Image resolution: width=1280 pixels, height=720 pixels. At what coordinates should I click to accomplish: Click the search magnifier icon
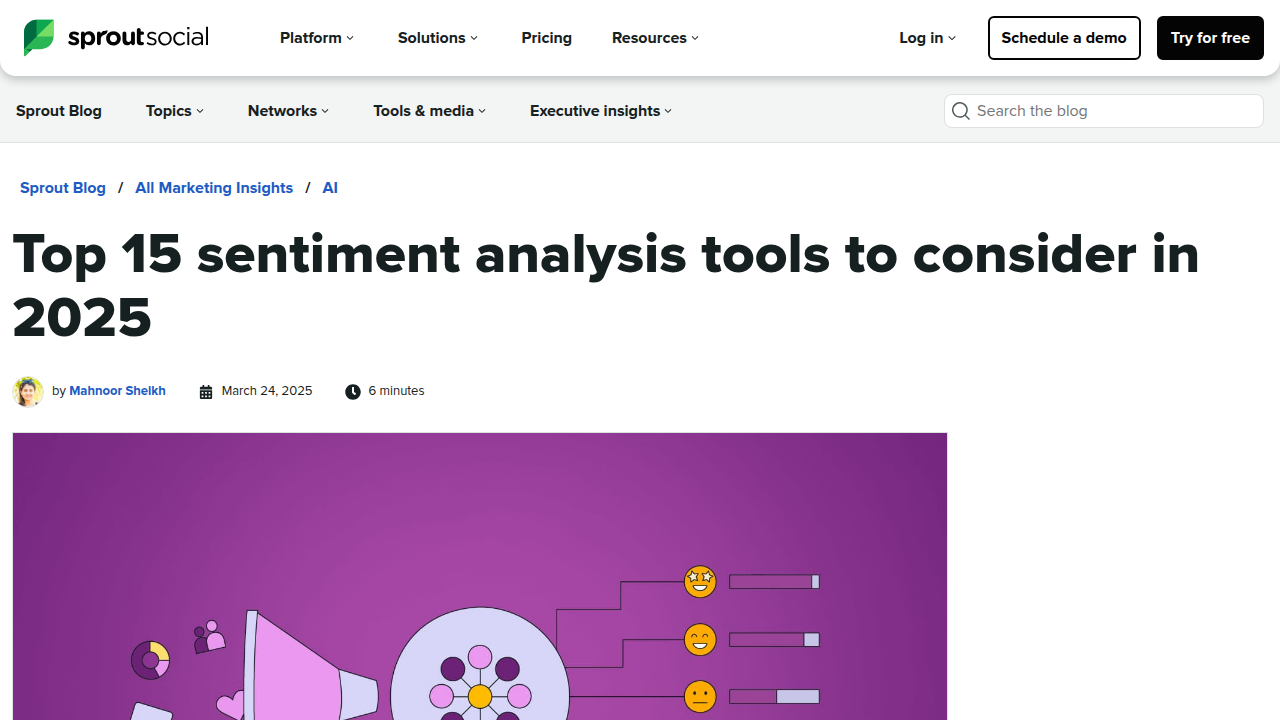(x=961, y=111)
